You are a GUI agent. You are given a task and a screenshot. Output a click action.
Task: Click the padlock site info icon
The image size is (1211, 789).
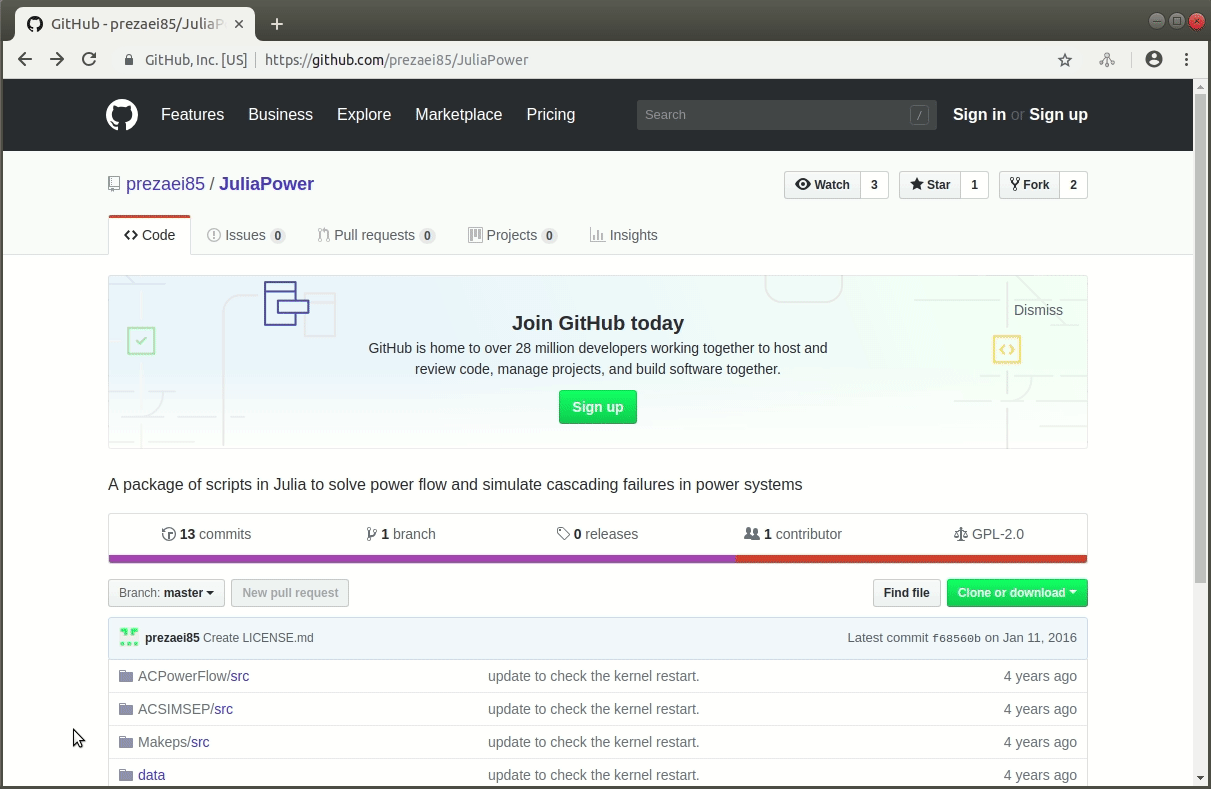click(x=128, y=60)
